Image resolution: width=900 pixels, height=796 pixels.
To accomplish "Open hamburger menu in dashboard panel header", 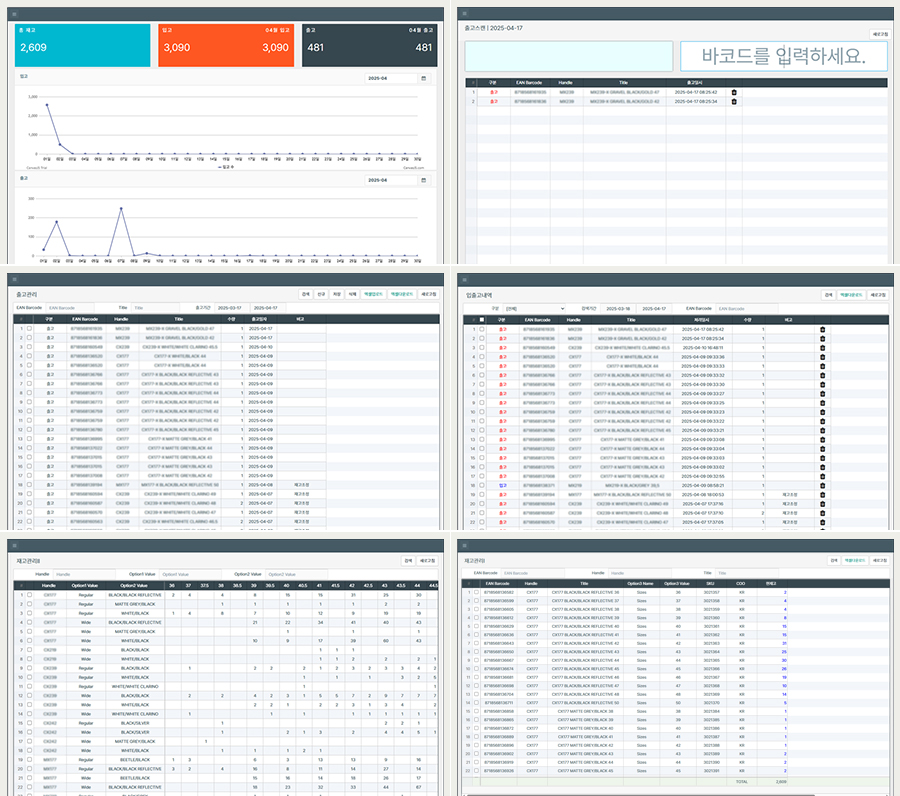I will [14, 14].
